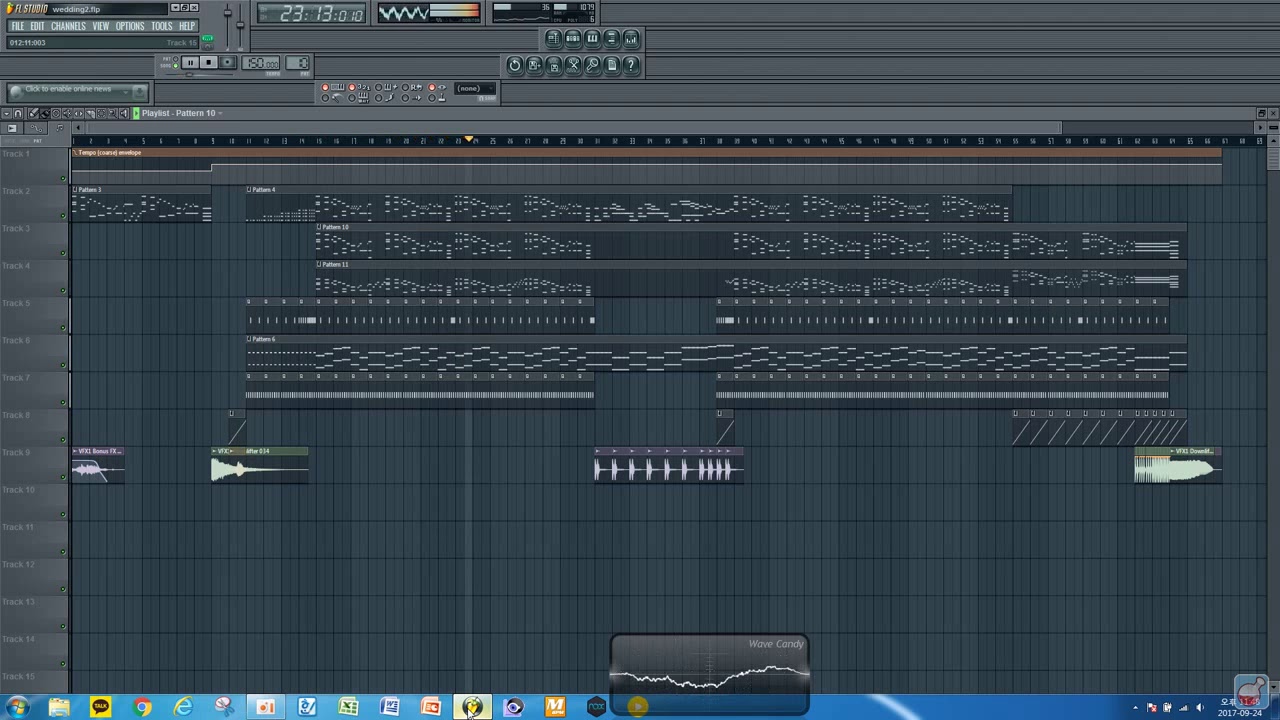The image size is (1280, 720).
Task: Pause the song playback
Action: click(x=190, y=63)
